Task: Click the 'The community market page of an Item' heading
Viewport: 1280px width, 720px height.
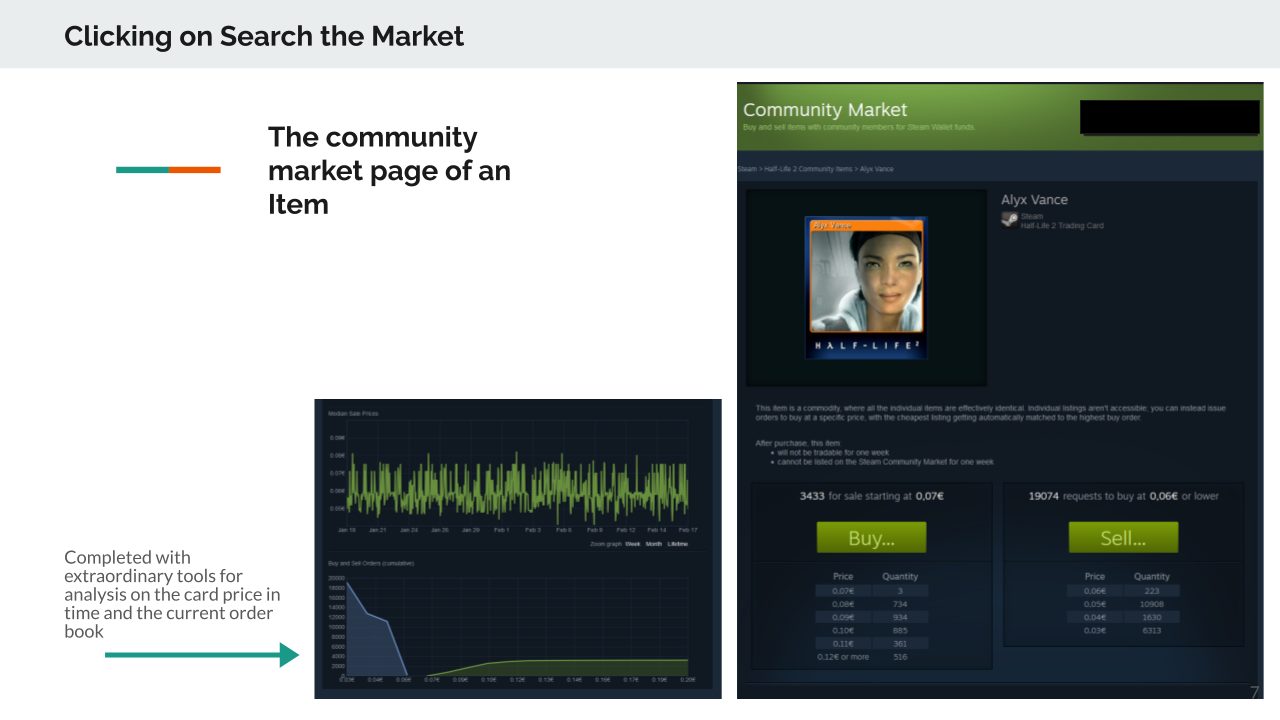Action: 389,170
